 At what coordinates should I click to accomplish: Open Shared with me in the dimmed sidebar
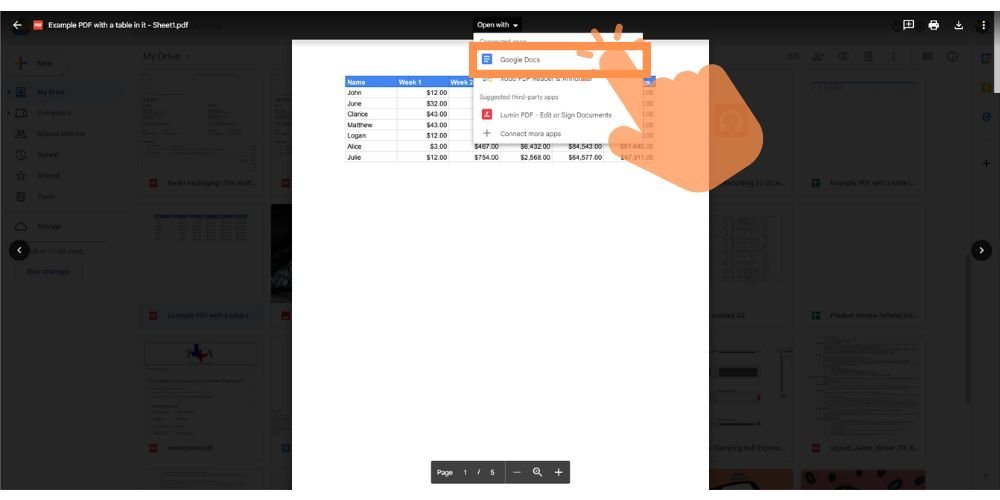[x=61, y=133]
